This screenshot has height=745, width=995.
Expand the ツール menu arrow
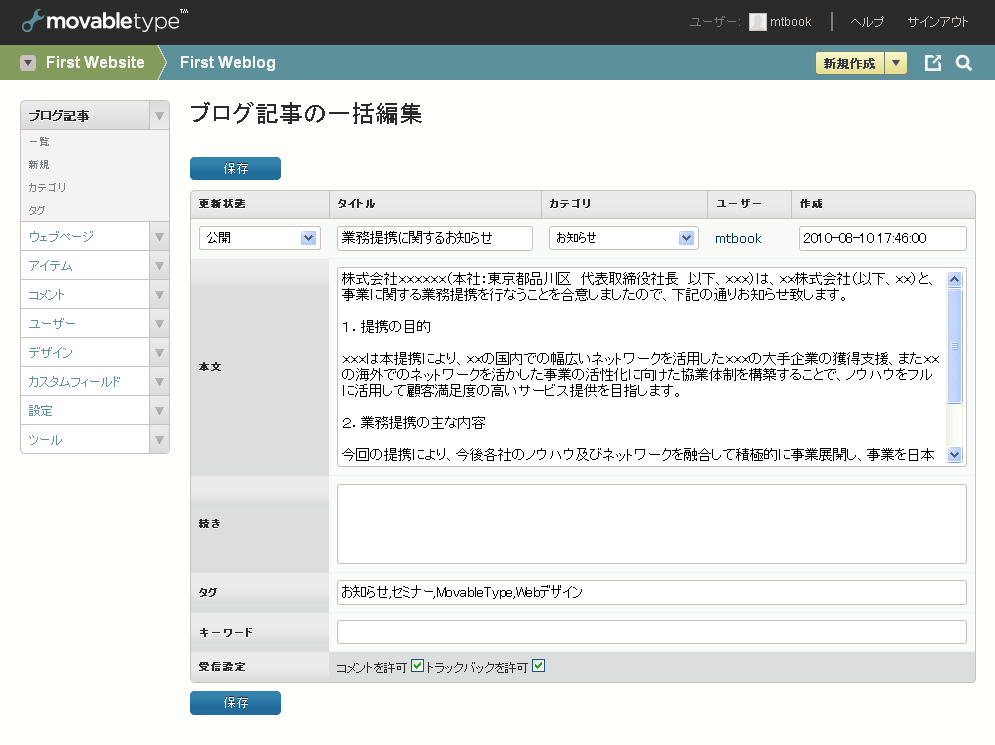point(159,440)
